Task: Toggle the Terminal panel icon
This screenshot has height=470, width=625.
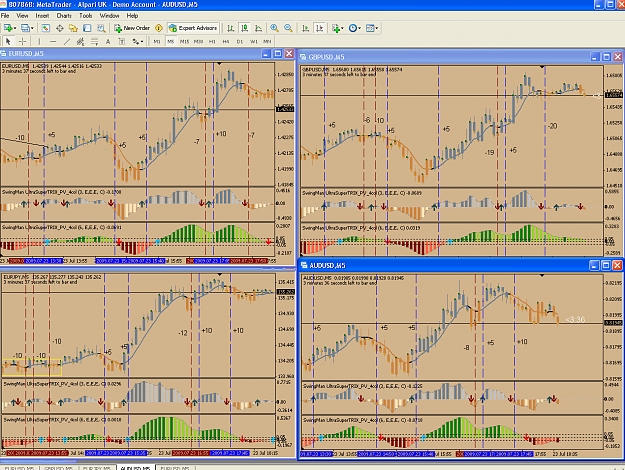Action: click(x=87, y=28)
